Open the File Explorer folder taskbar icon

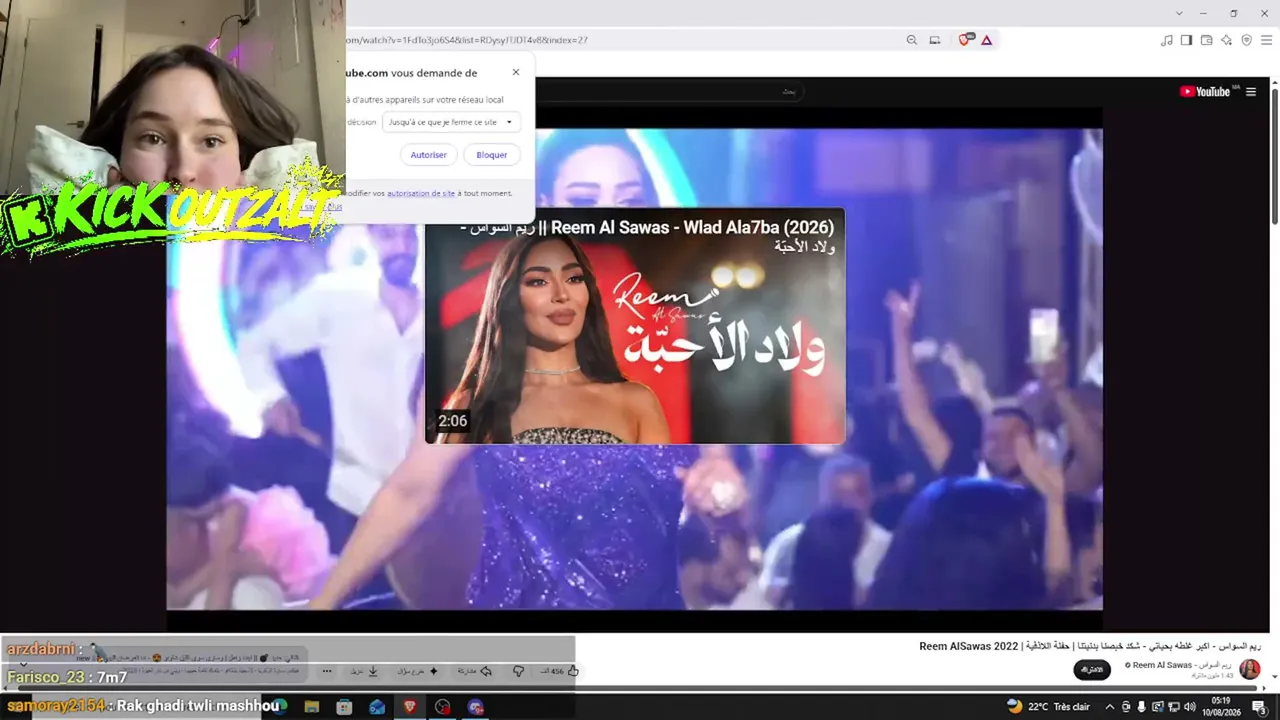[x=312, y=707]
